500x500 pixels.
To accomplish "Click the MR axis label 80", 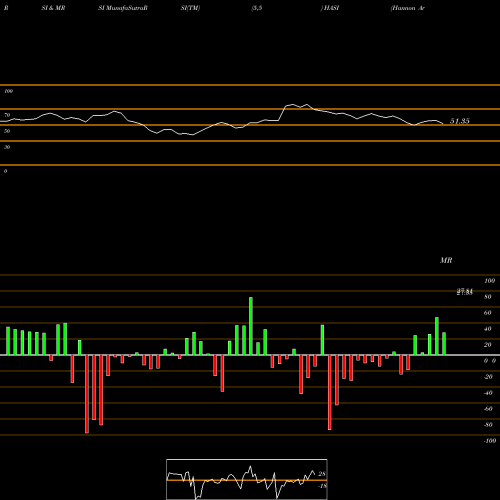I will click(x=488, y=297).
